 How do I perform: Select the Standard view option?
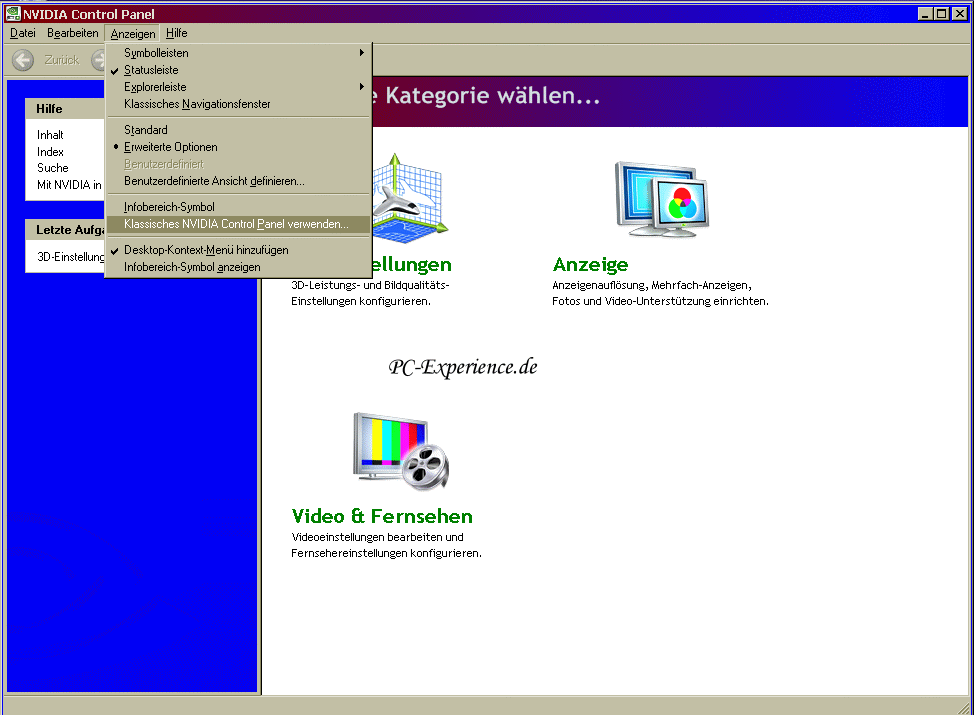click(x=239, y=130)
